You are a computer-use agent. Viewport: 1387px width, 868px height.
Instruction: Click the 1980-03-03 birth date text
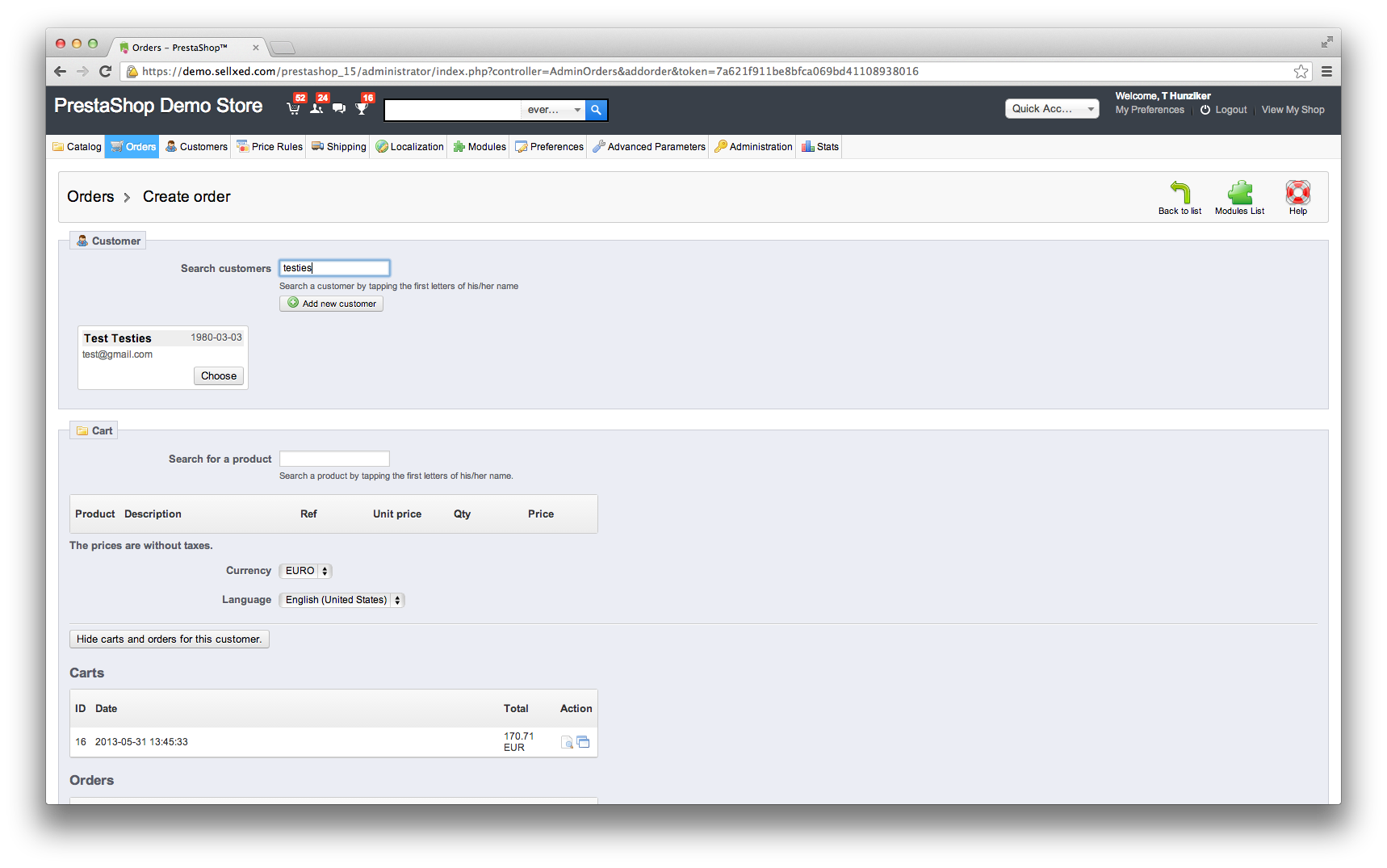[x=216, y=338]
